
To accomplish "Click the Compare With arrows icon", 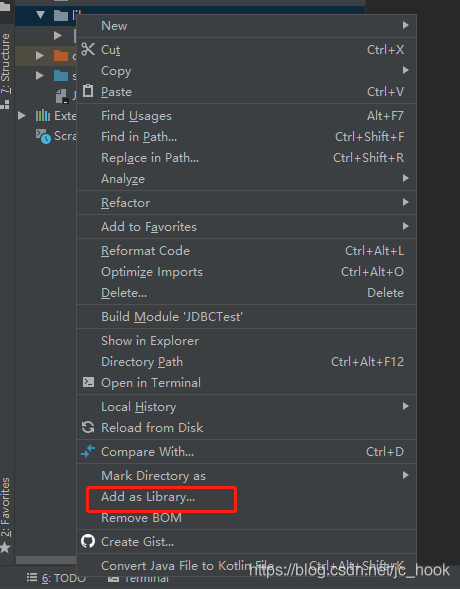I will [x=88, y=451].
